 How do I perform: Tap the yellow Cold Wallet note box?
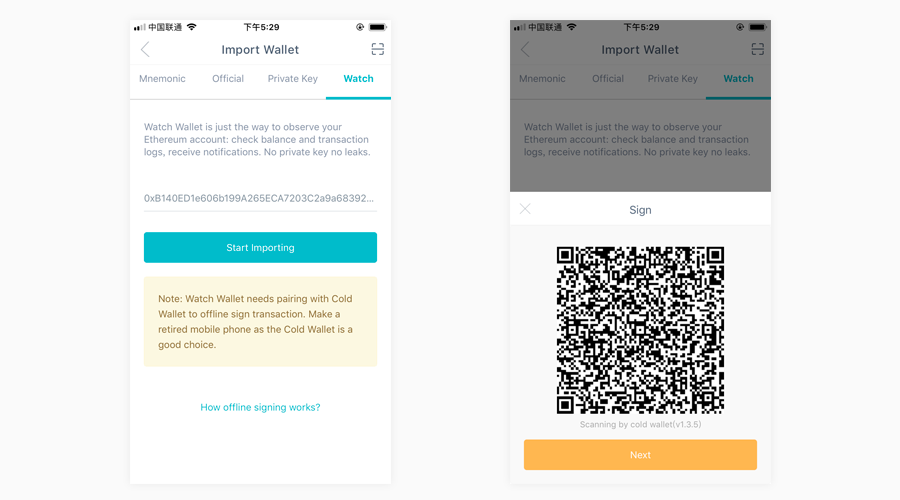pos(260,321)
